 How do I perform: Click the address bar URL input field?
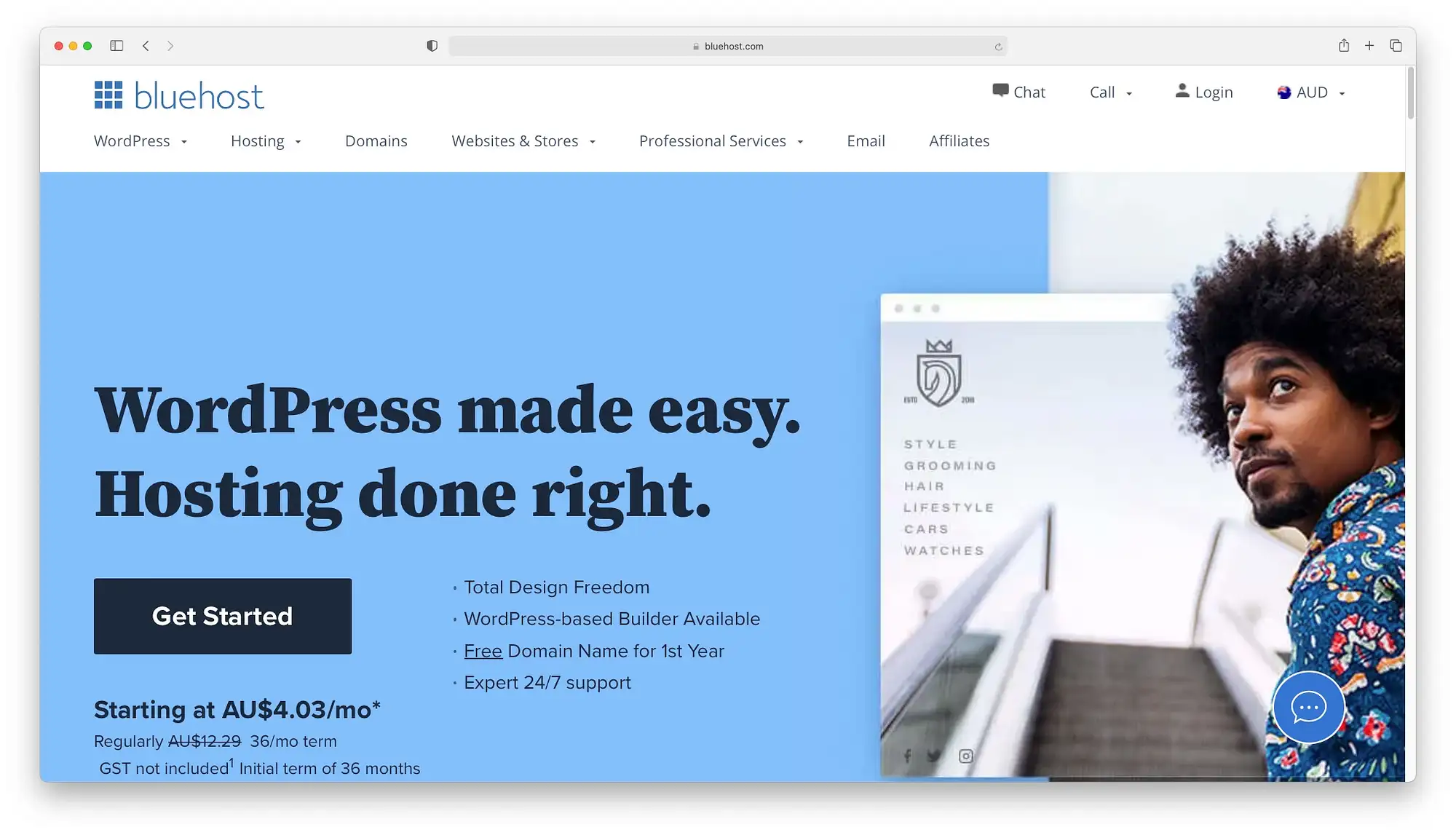pos(727,45)
